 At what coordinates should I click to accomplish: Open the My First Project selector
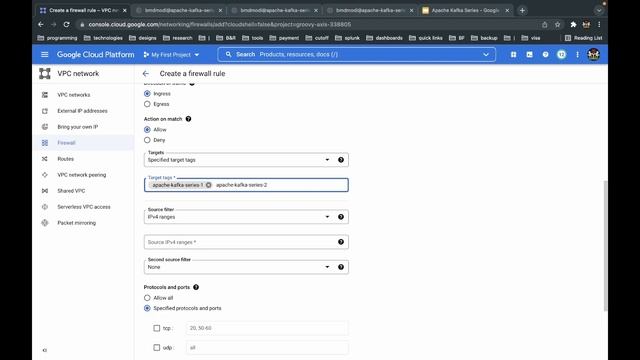click(171, 54)
